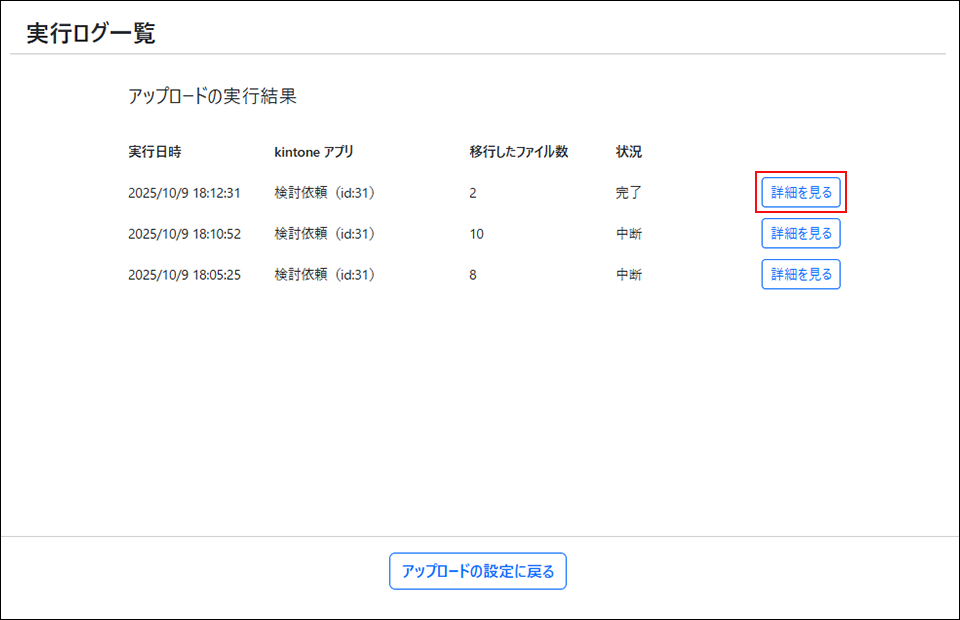Select the 移行したファイル数 column header
This screenshot has height=620, width=960.
518,152
